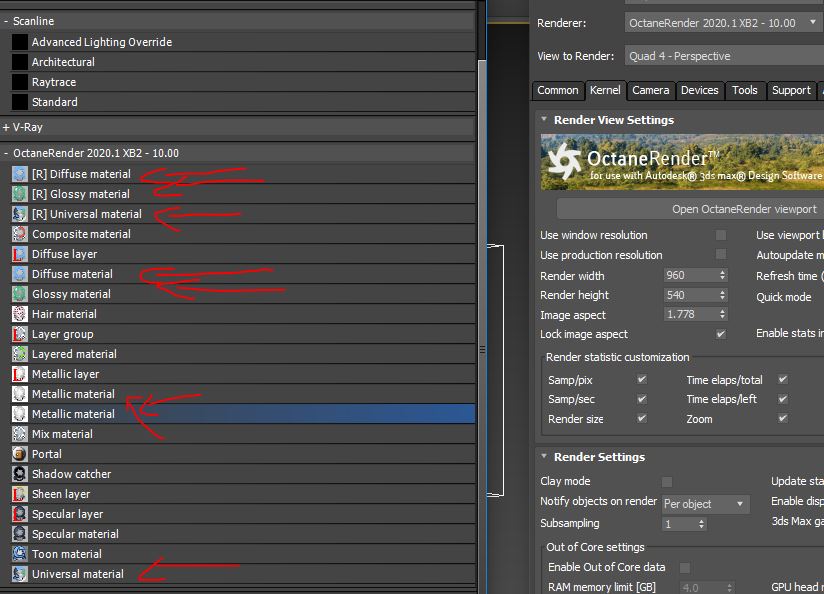Switch to the Devices tab
This screenshot has width=824, height=594.
[x=699, y=90]
